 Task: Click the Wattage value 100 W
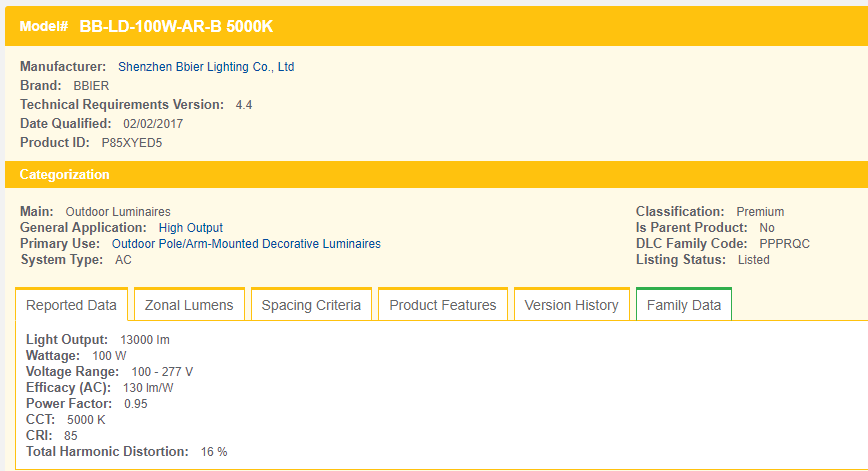(x=109, y=356)
